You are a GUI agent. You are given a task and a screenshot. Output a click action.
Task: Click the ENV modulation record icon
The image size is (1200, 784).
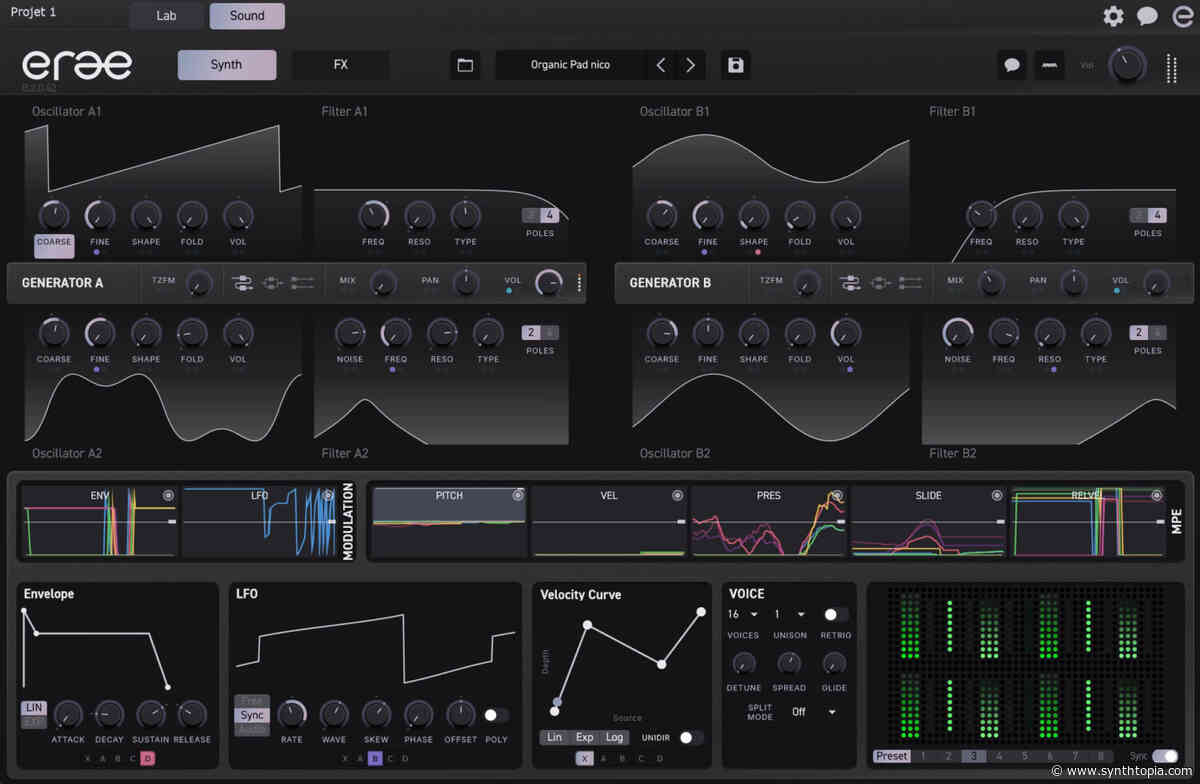(168, 495)
